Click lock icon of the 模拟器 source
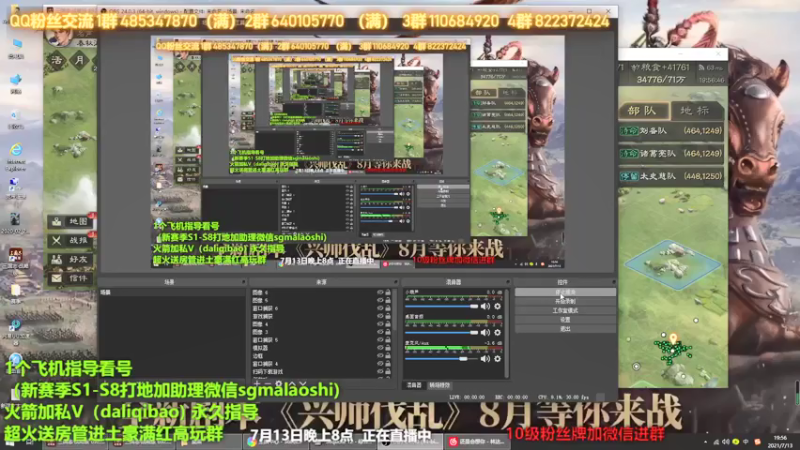800x450 pixels. (388, 348)
